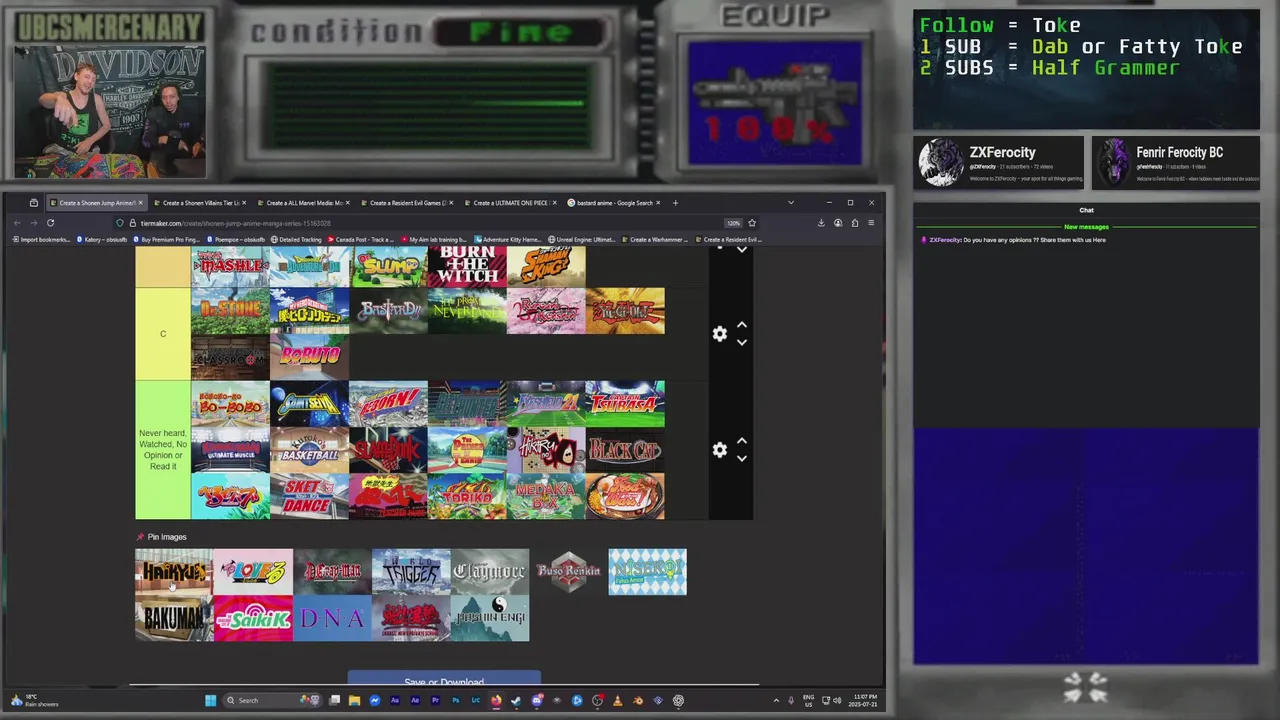1280x720 pixels.
Task: Select the Toriko image
Action: [x=467, y=496]
